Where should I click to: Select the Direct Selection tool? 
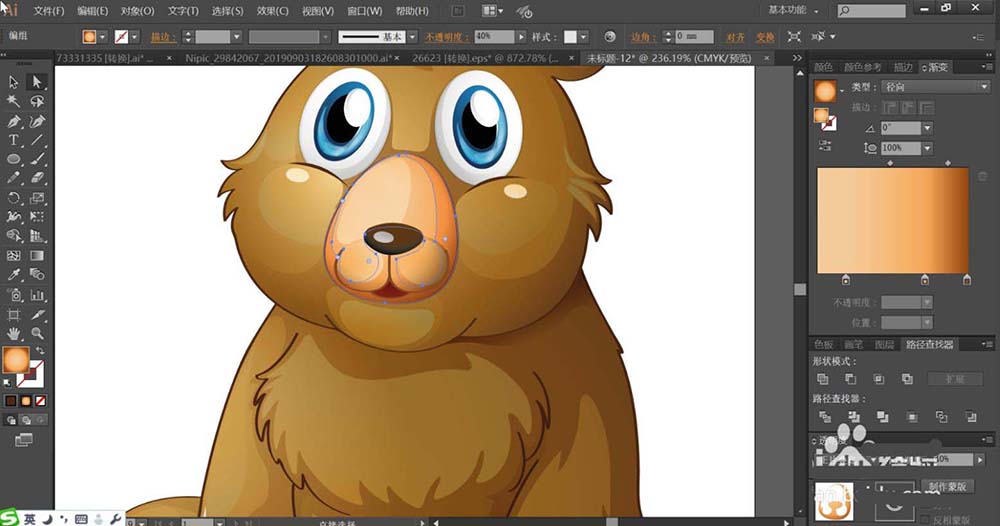pyautogui.click(x=37, y=82)
